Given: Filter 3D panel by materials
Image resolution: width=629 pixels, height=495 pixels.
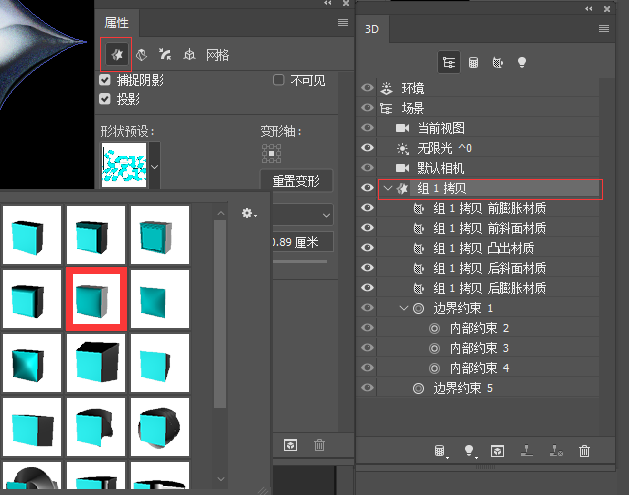Looking at the screenshot, I should (497, 62).
